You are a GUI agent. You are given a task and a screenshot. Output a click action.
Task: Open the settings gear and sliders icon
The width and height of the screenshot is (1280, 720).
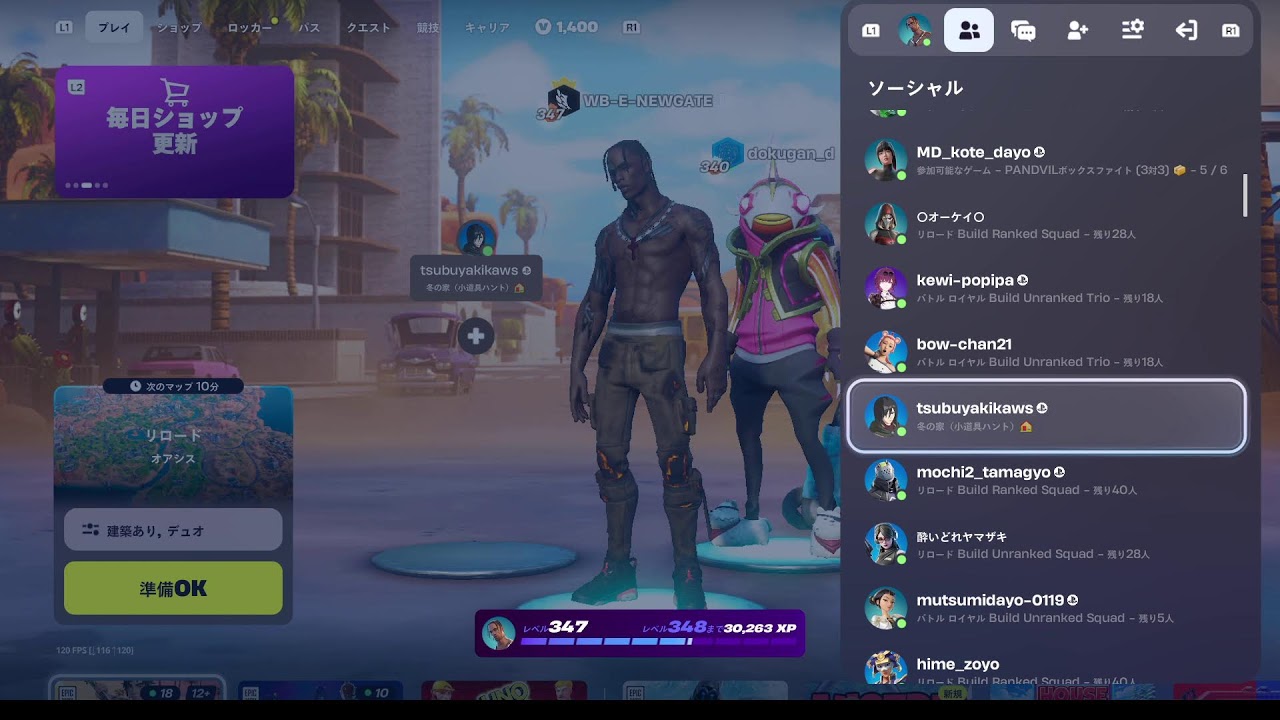point(1132,30)
